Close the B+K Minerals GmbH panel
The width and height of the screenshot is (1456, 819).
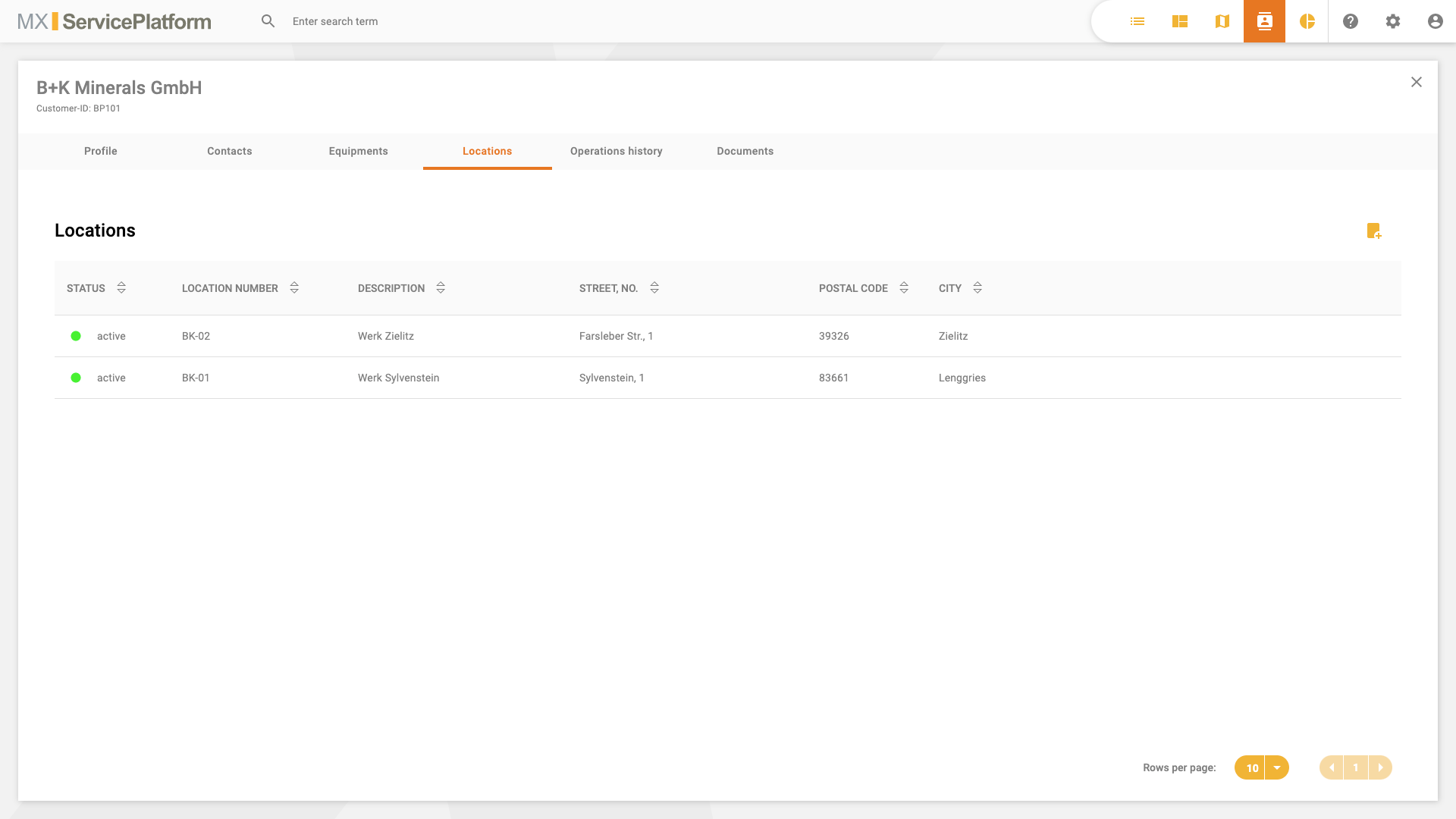pos(1417,82)
